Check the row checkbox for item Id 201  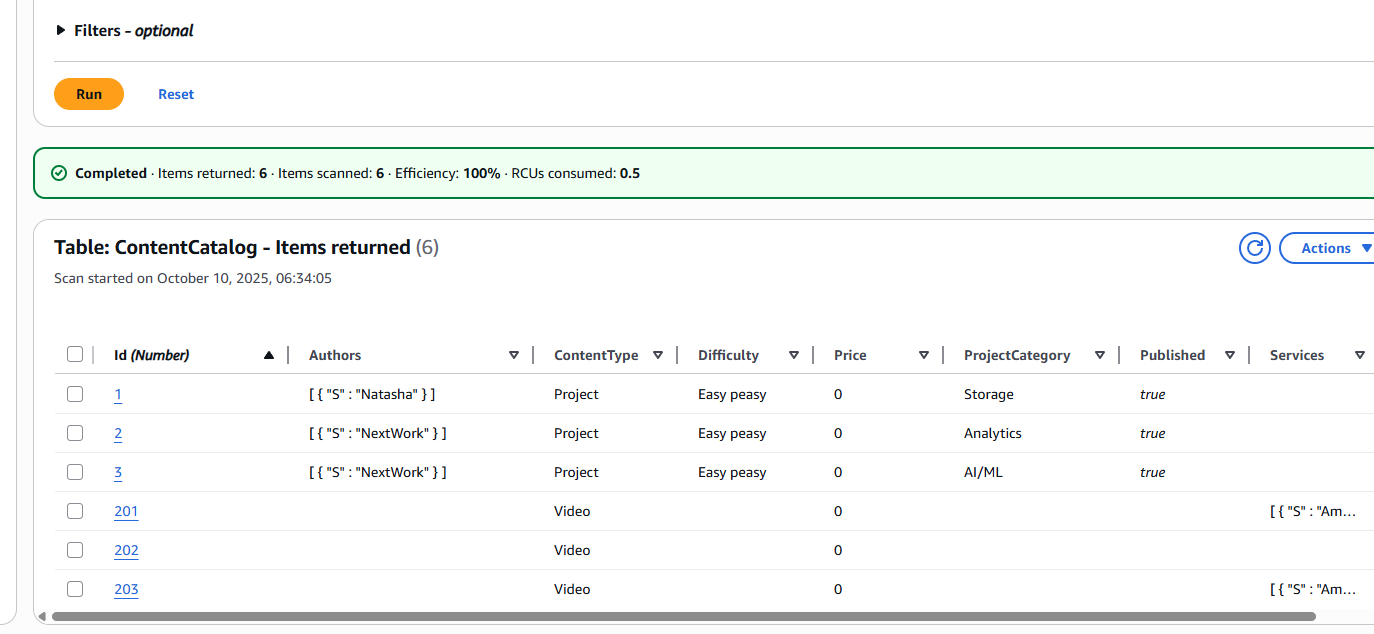tap(75, 510)
